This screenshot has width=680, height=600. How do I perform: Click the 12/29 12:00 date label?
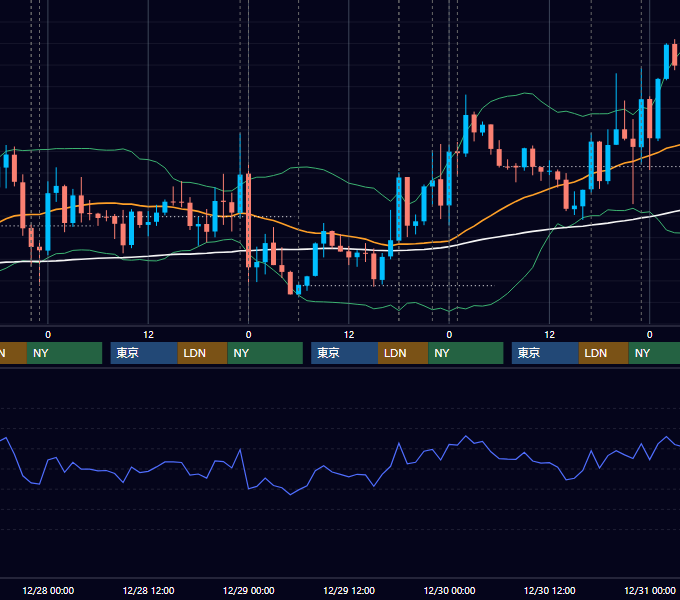tap(349, 590)
